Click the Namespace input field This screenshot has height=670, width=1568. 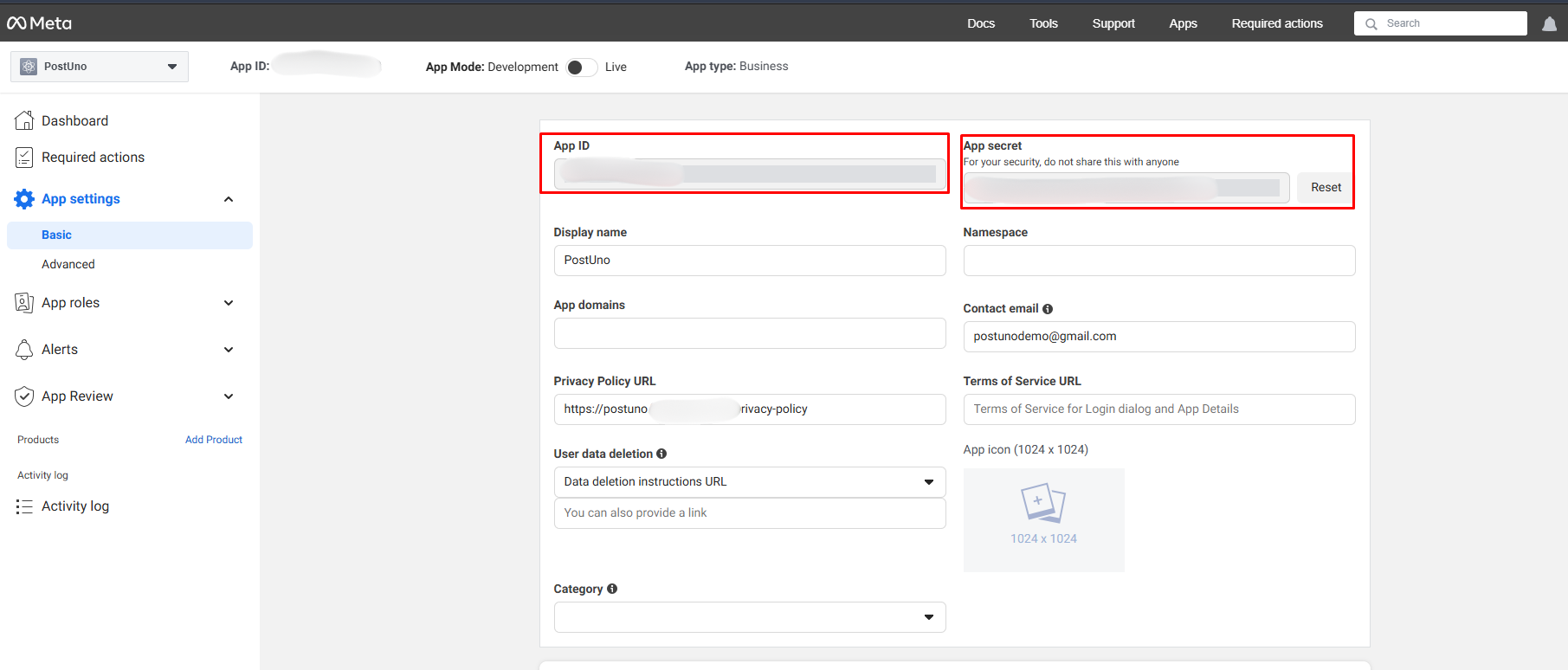tap(1158, 261)
